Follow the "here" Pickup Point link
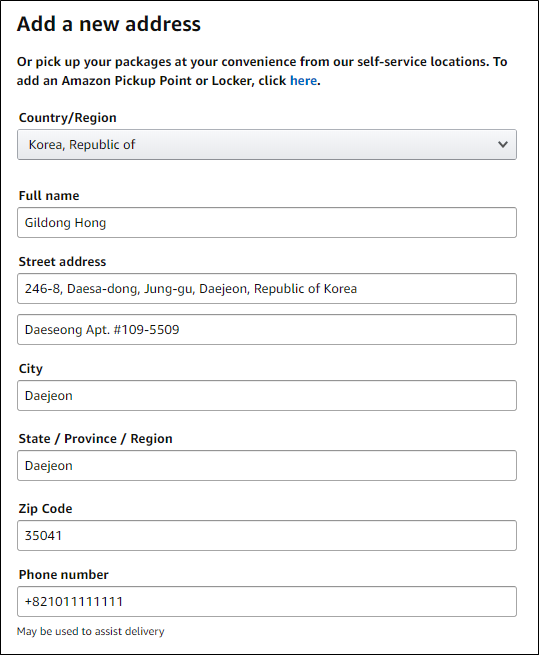The height and width of the screenshot is (655, 539). (x=303, y=81)
